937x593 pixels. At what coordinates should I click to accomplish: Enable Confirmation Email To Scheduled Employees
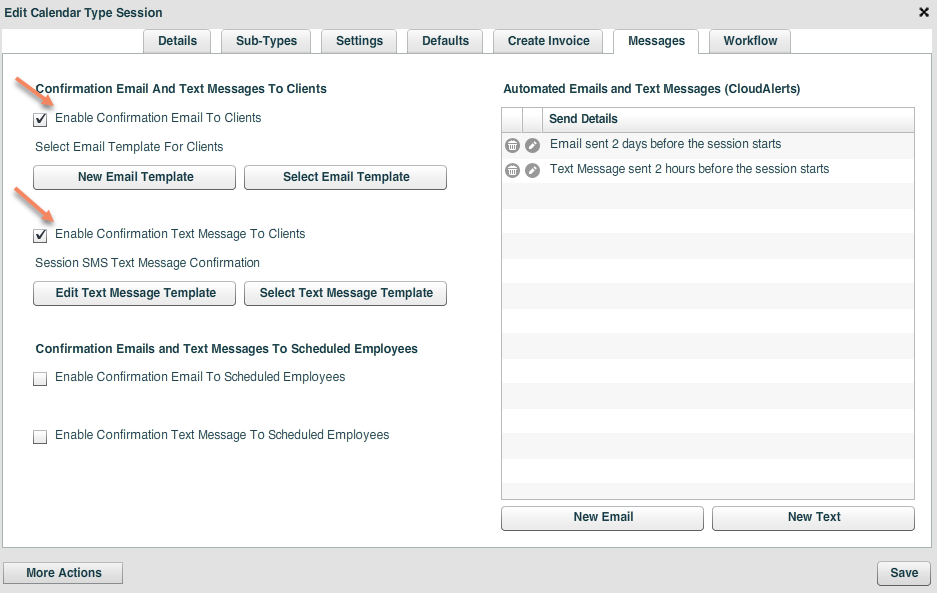tap(40, 378)
